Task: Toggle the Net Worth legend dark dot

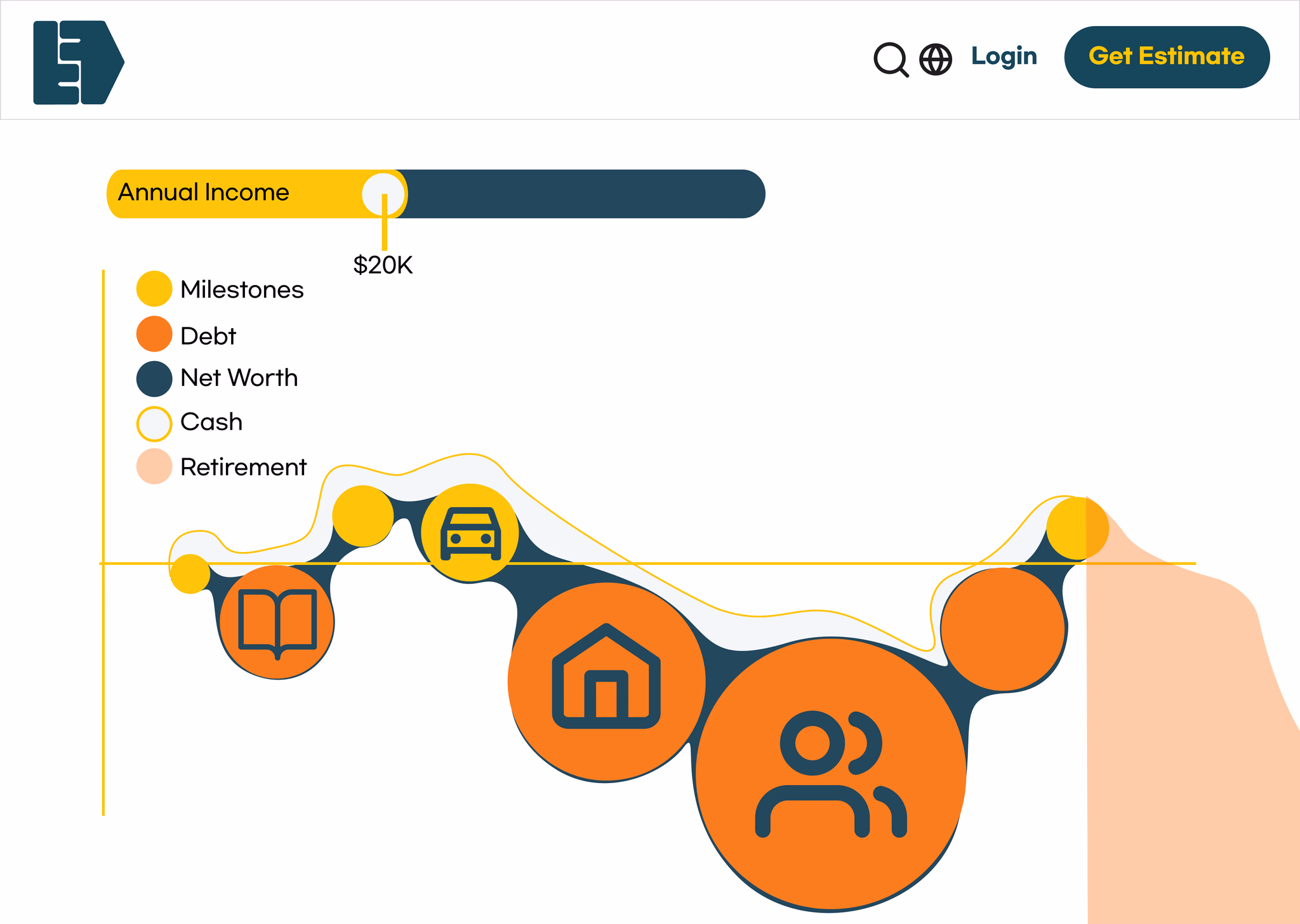Action: (154, 379)
